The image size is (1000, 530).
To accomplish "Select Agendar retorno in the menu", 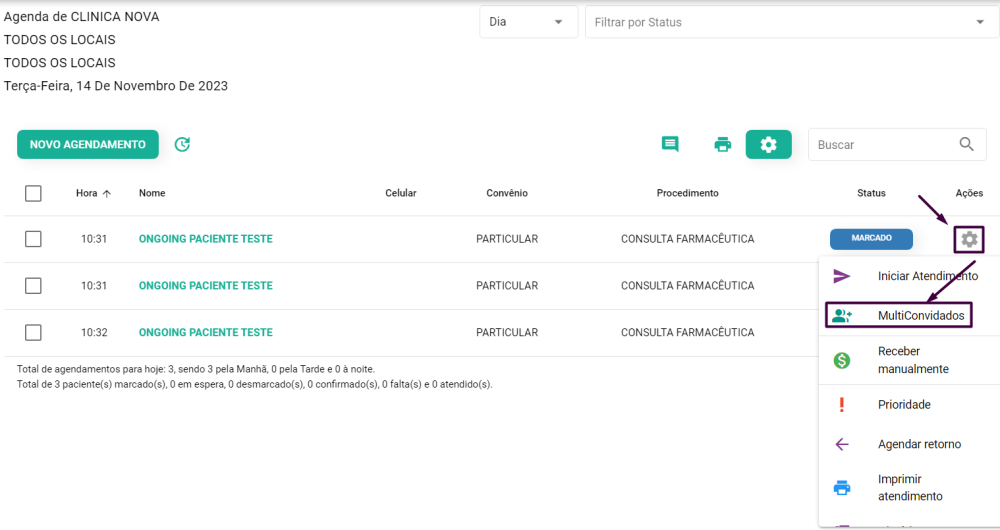I will [919, 444].
